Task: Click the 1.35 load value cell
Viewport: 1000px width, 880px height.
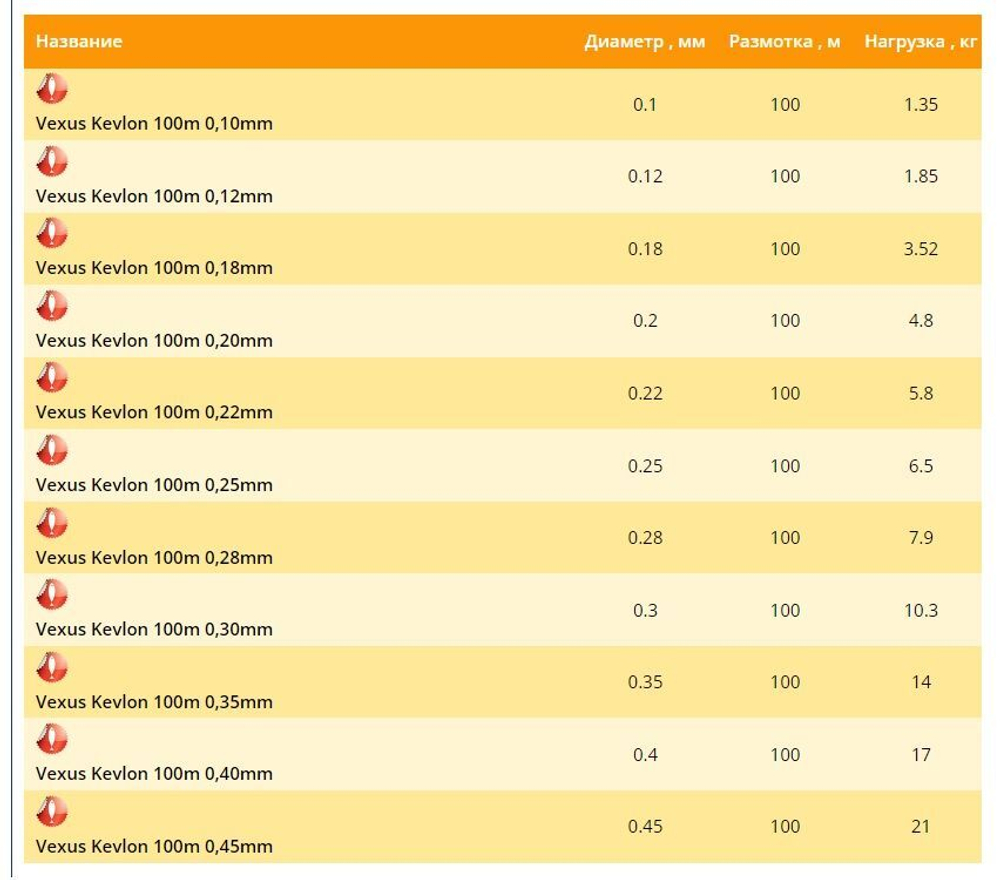Action: [x=920, y=104]
